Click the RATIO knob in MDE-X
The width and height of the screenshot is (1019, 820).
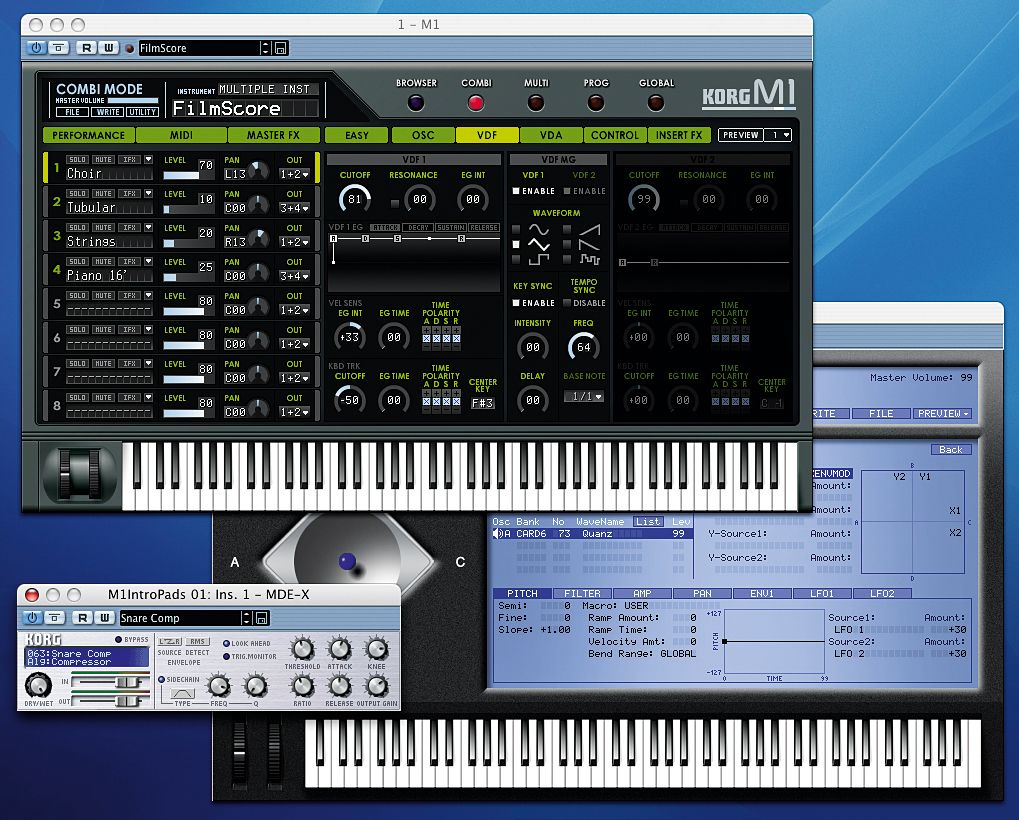302,685
